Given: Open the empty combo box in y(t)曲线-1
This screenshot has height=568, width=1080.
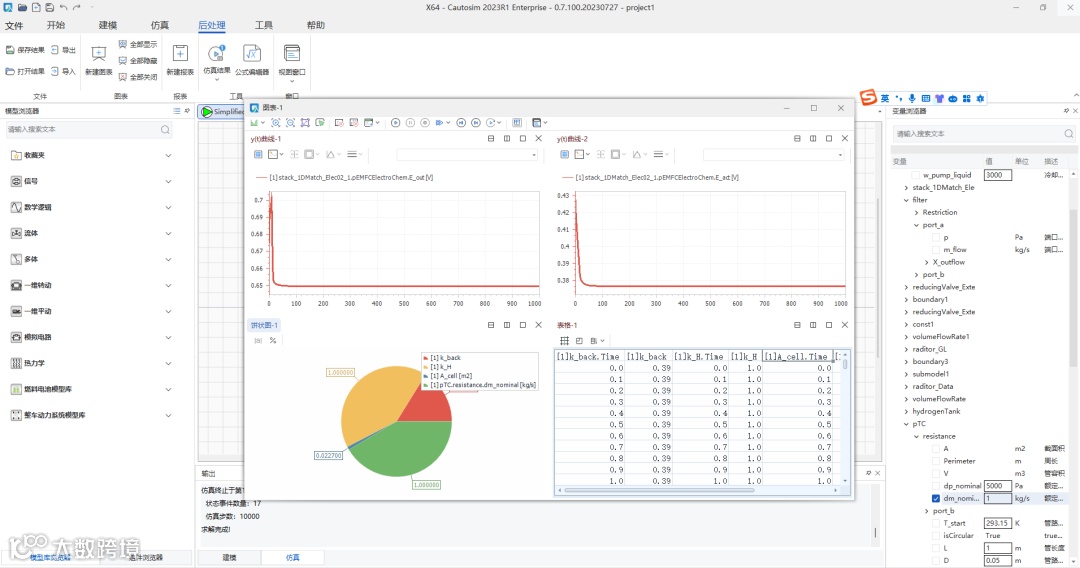Looking at the screenshot, I should coord(467,155).
